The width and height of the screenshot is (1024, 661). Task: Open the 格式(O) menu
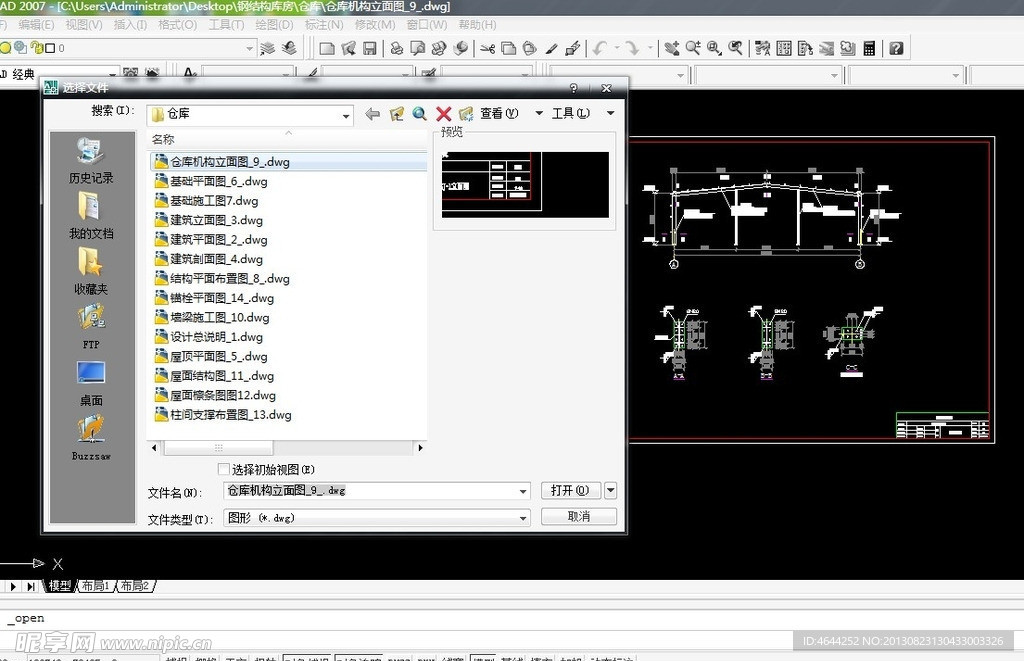(x=177, y=25)
